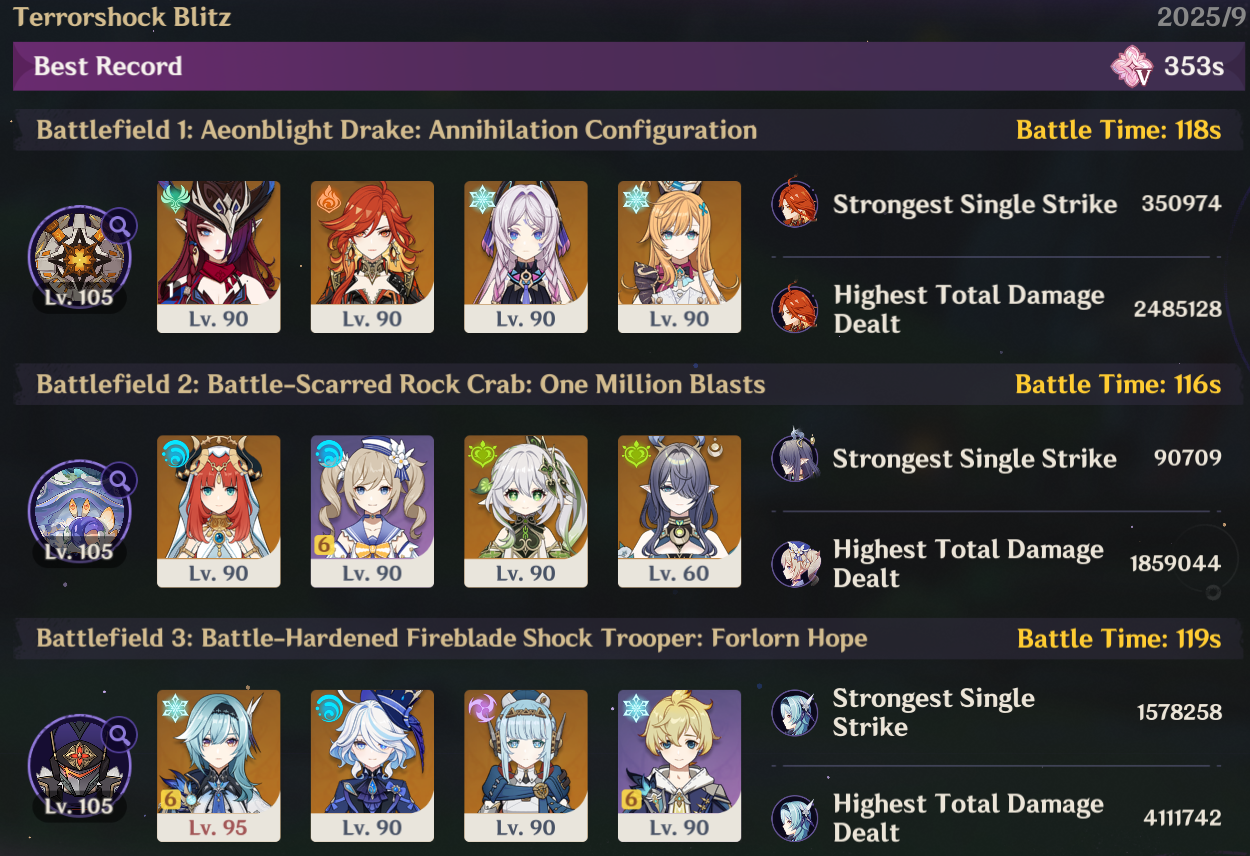Open the masked Dendro character in Battlefield 1

tap(219, 257)
